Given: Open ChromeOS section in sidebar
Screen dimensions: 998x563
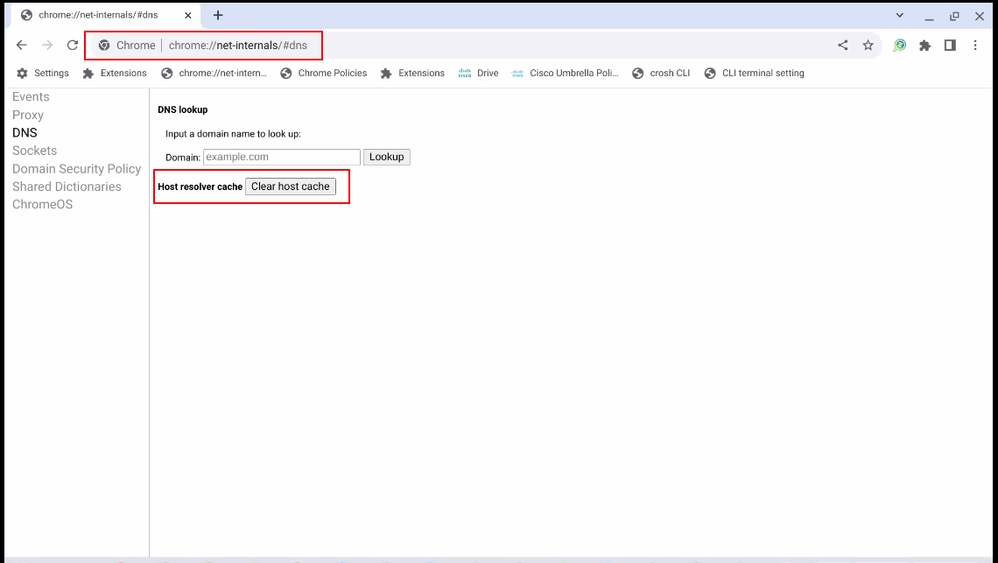Looking at the screenshot, I should coord(43,204).
